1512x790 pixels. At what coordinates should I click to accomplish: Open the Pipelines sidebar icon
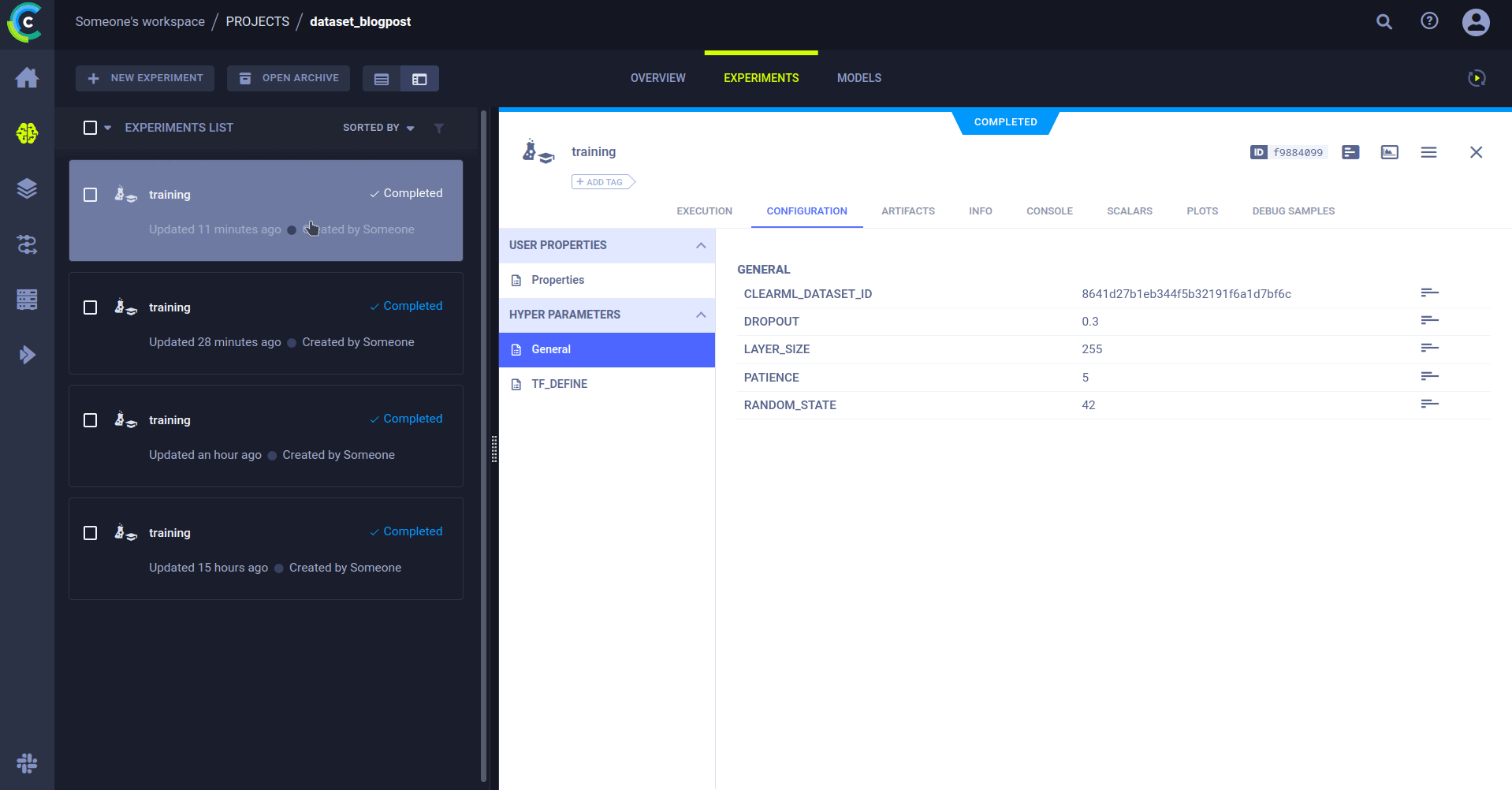point(27,244)
